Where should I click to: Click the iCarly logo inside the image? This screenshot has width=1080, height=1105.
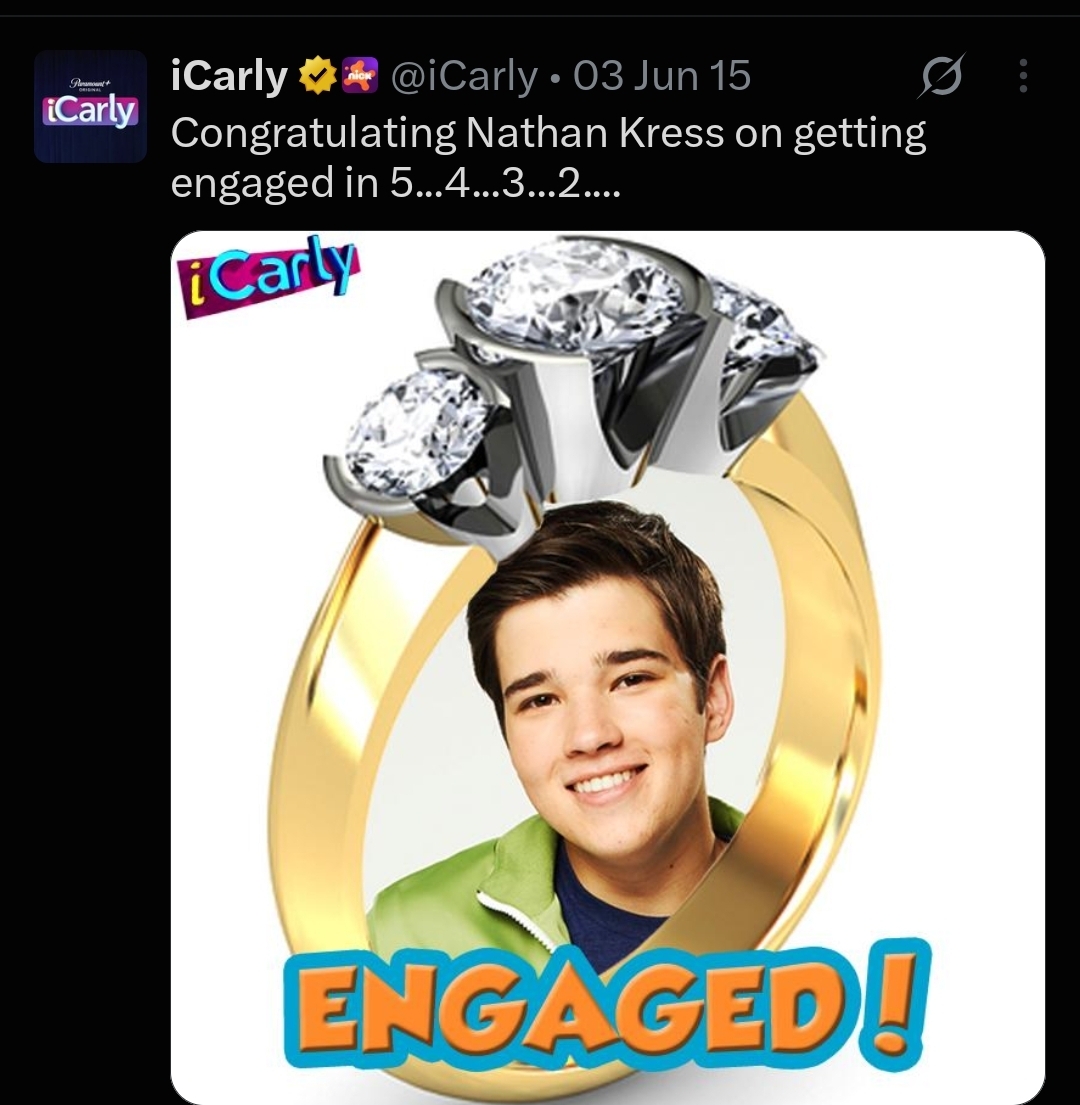tap(268, 277)
